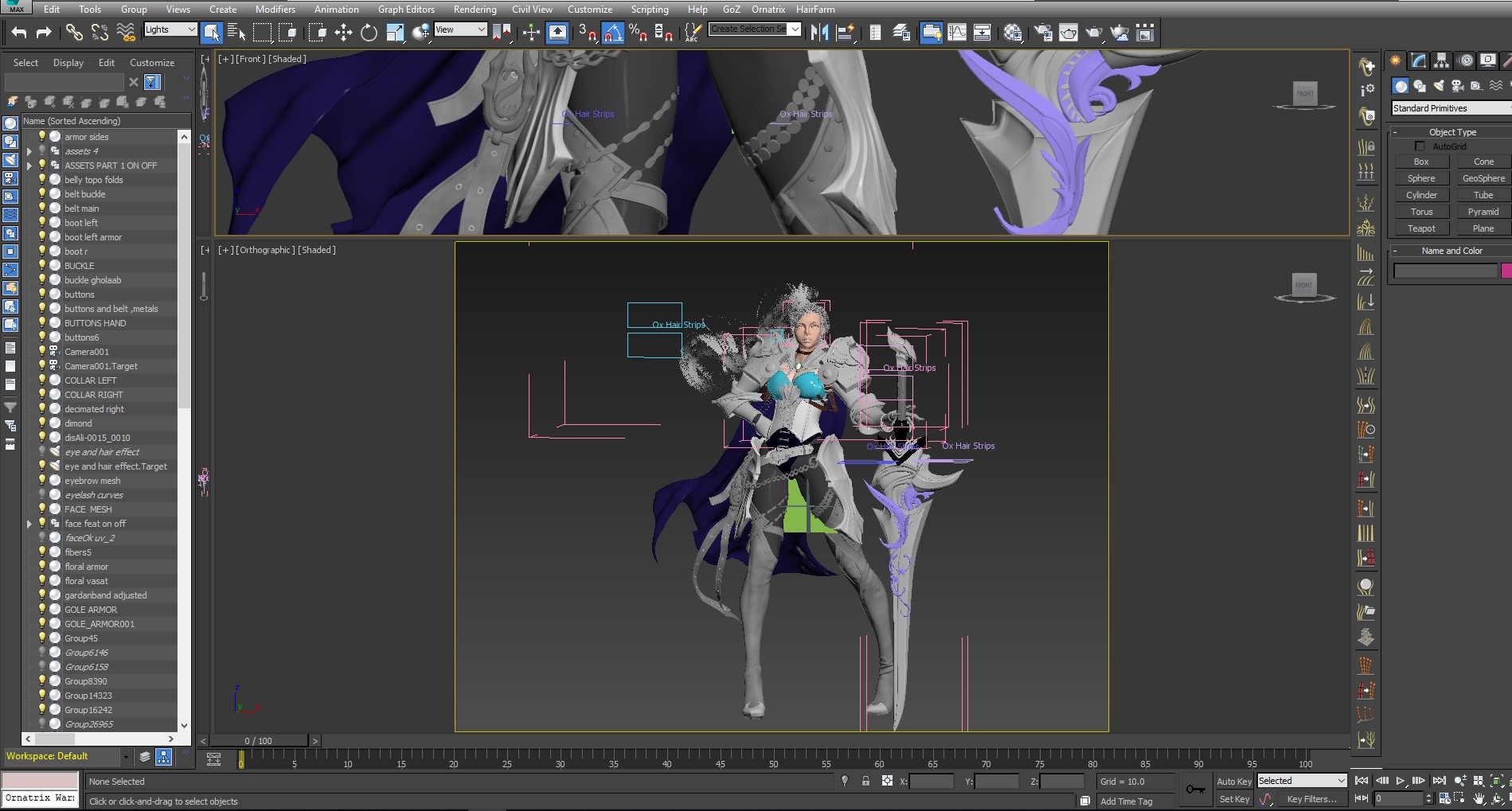Select the Link tool icon

[74, 33]
